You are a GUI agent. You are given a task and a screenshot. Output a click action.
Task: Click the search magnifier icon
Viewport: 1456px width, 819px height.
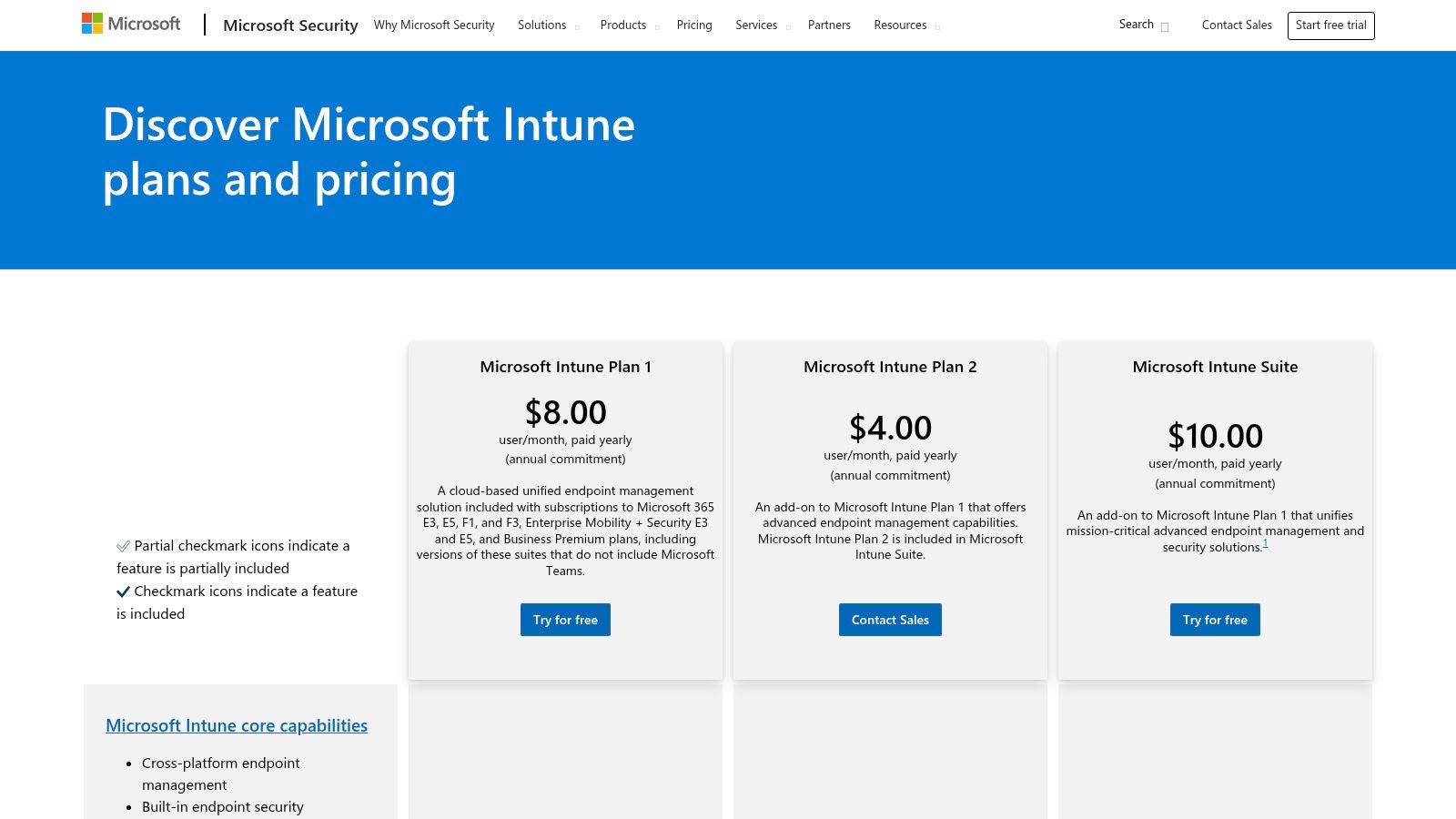coord(1165,26)
